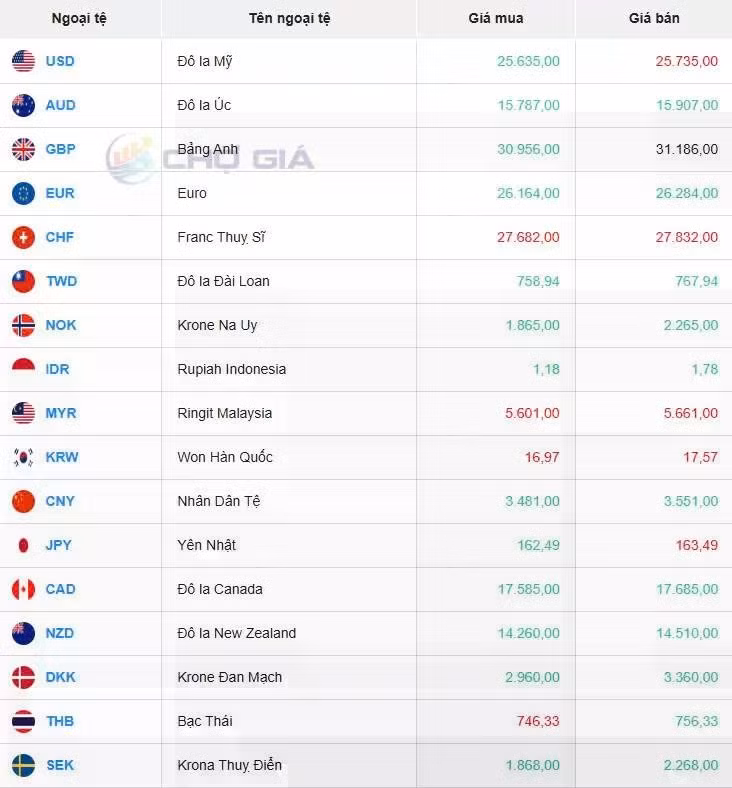Viewport: 732px width, 788px height.
Task: Click the Thai flag icon
Action: click(23, 721)
